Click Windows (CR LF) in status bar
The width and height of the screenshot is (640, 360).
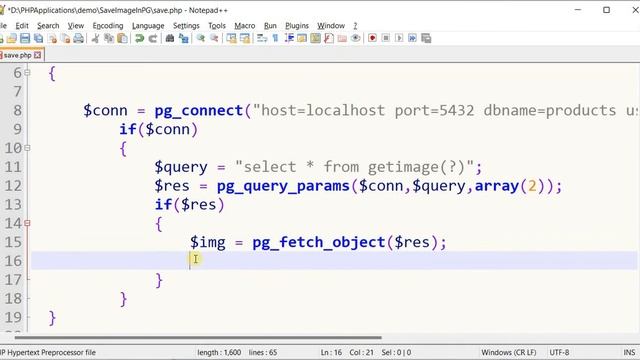tap(509, 352)
